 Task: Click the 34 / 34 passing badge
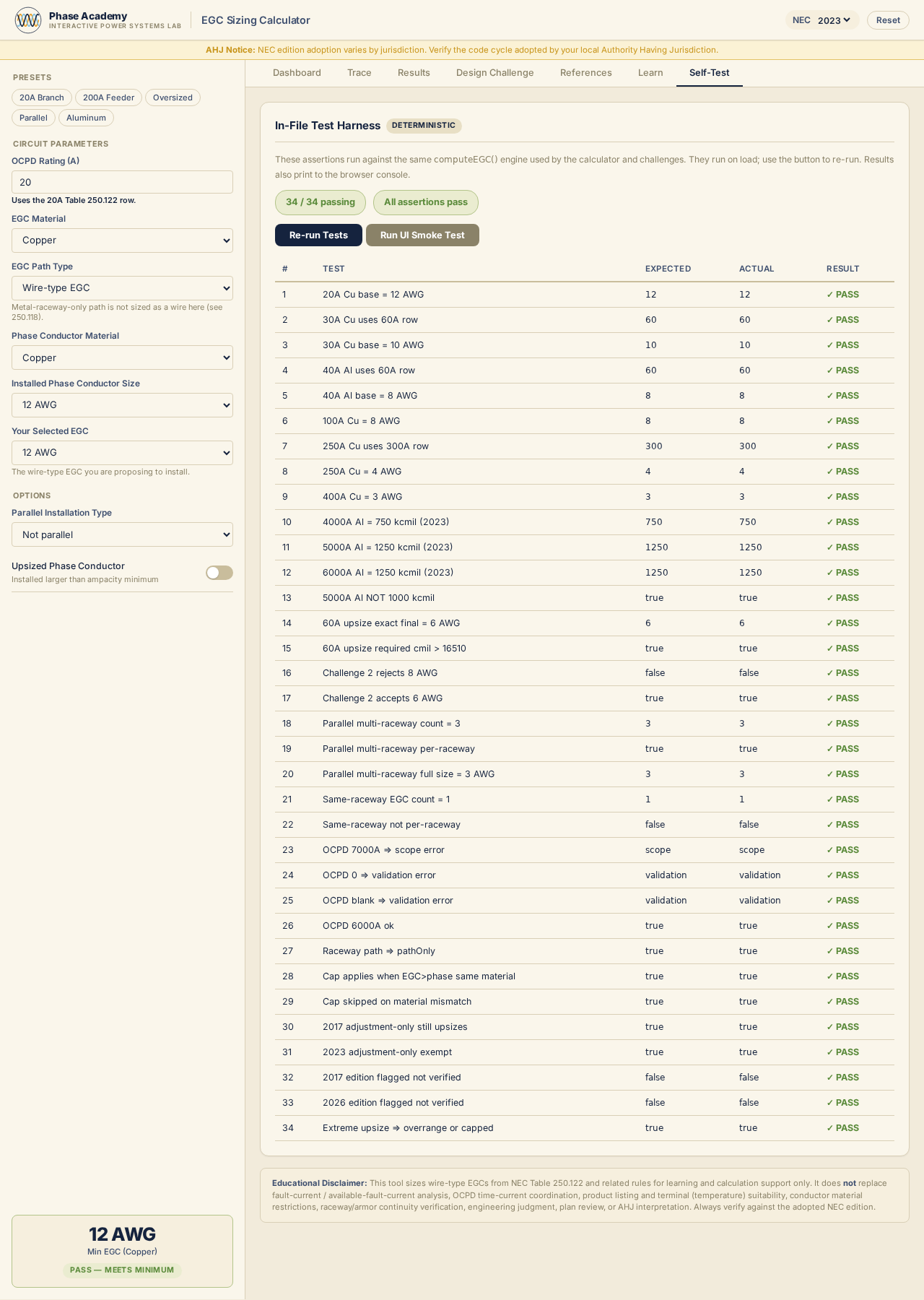coord(321,202)
